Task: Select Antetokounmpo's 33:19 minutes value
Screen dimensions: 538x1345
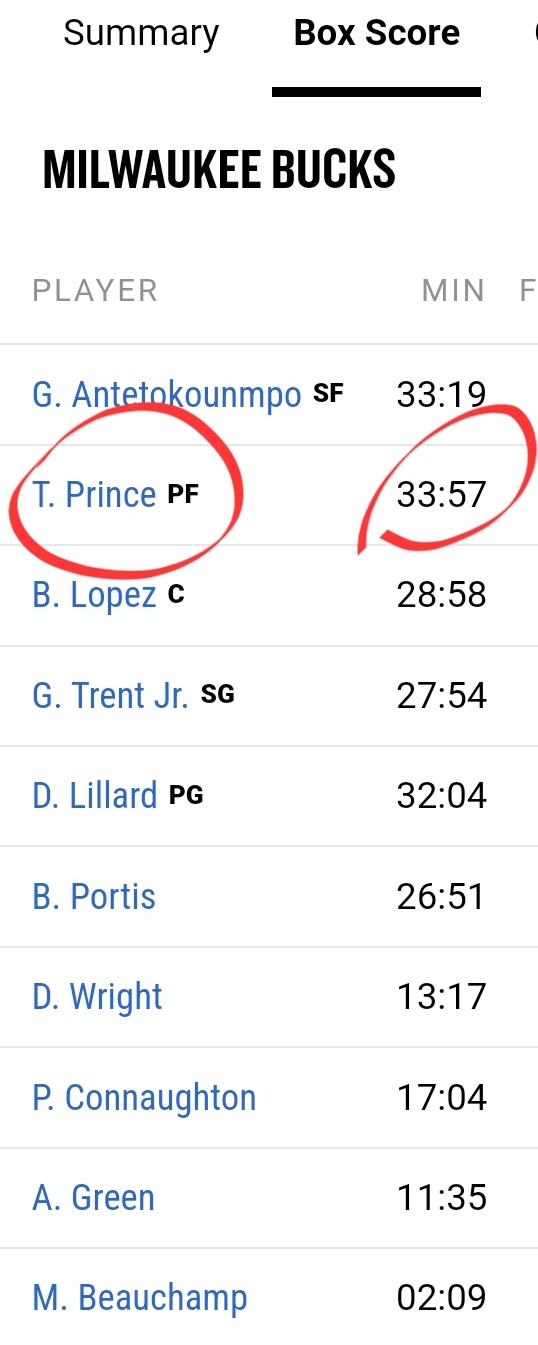Action: (x=441, y=395)
